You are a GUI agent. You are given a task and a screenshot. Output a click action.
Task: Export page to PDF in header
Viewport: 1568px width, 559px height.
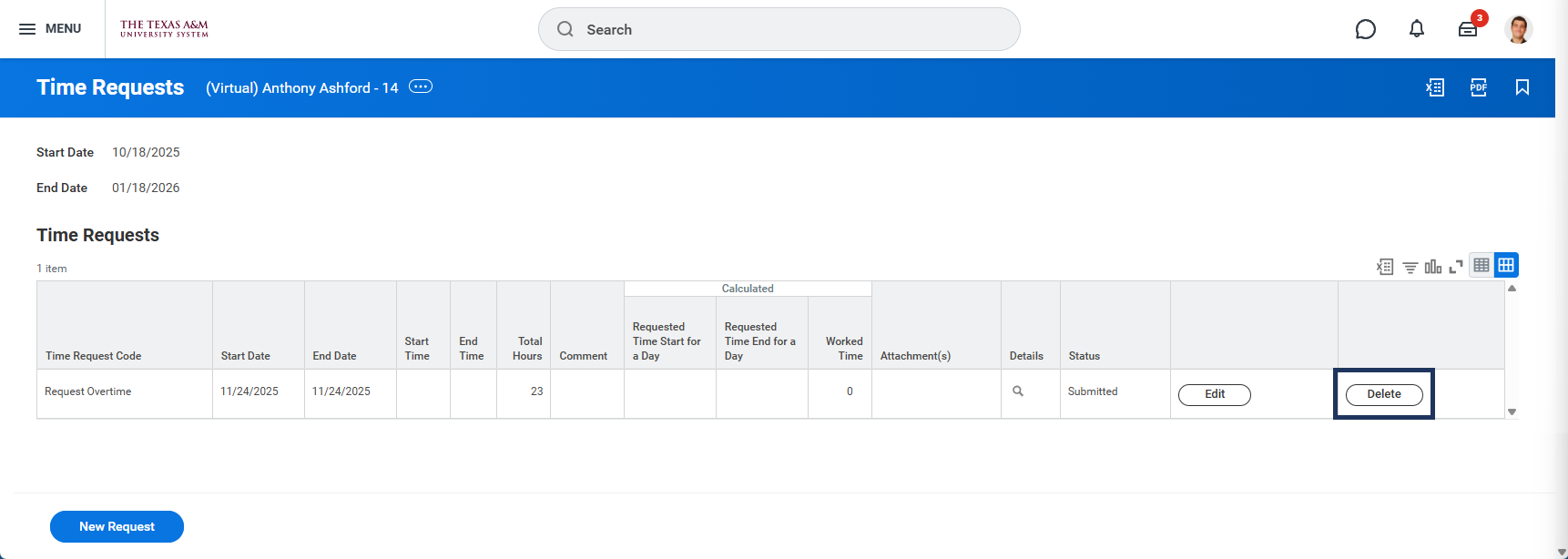(x=1479, y=87)
